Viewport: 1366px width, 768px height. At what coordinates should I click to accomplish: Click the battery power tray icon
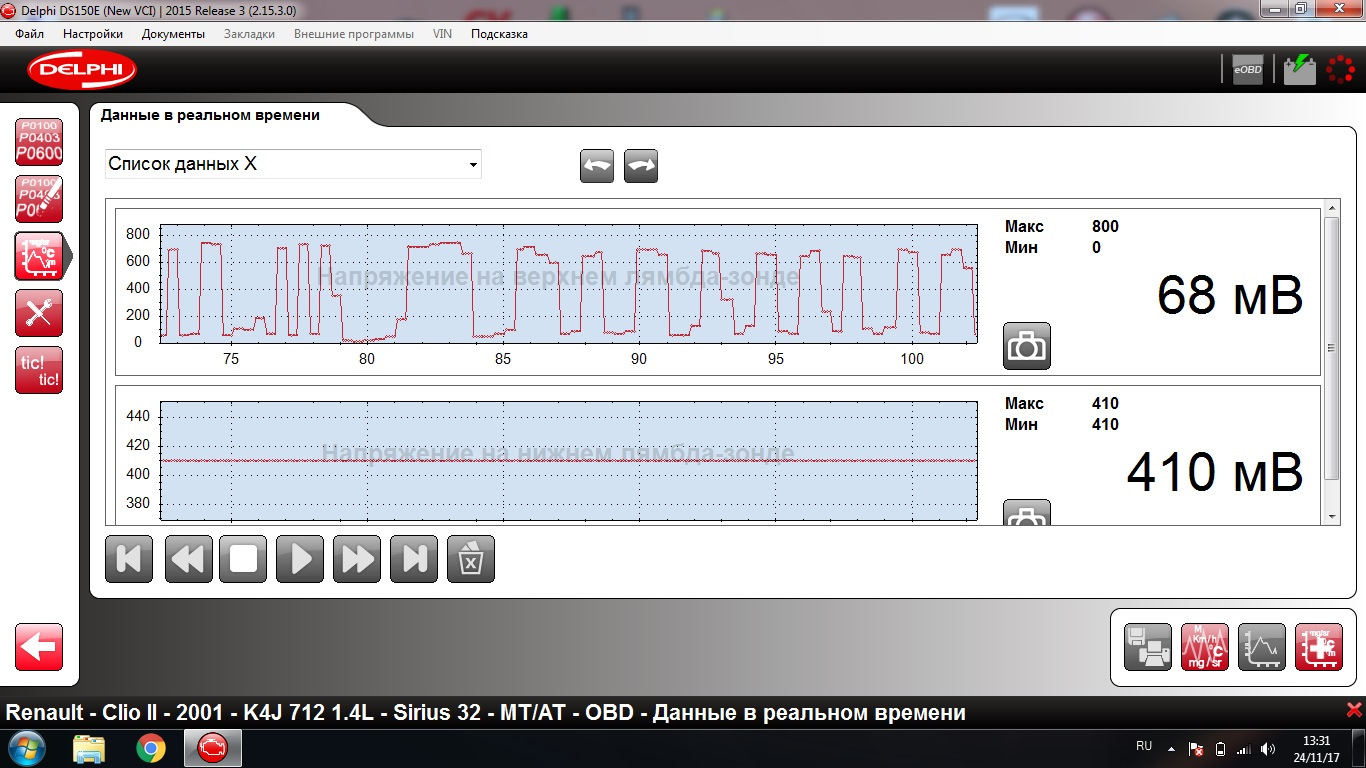click(1220, 748)
